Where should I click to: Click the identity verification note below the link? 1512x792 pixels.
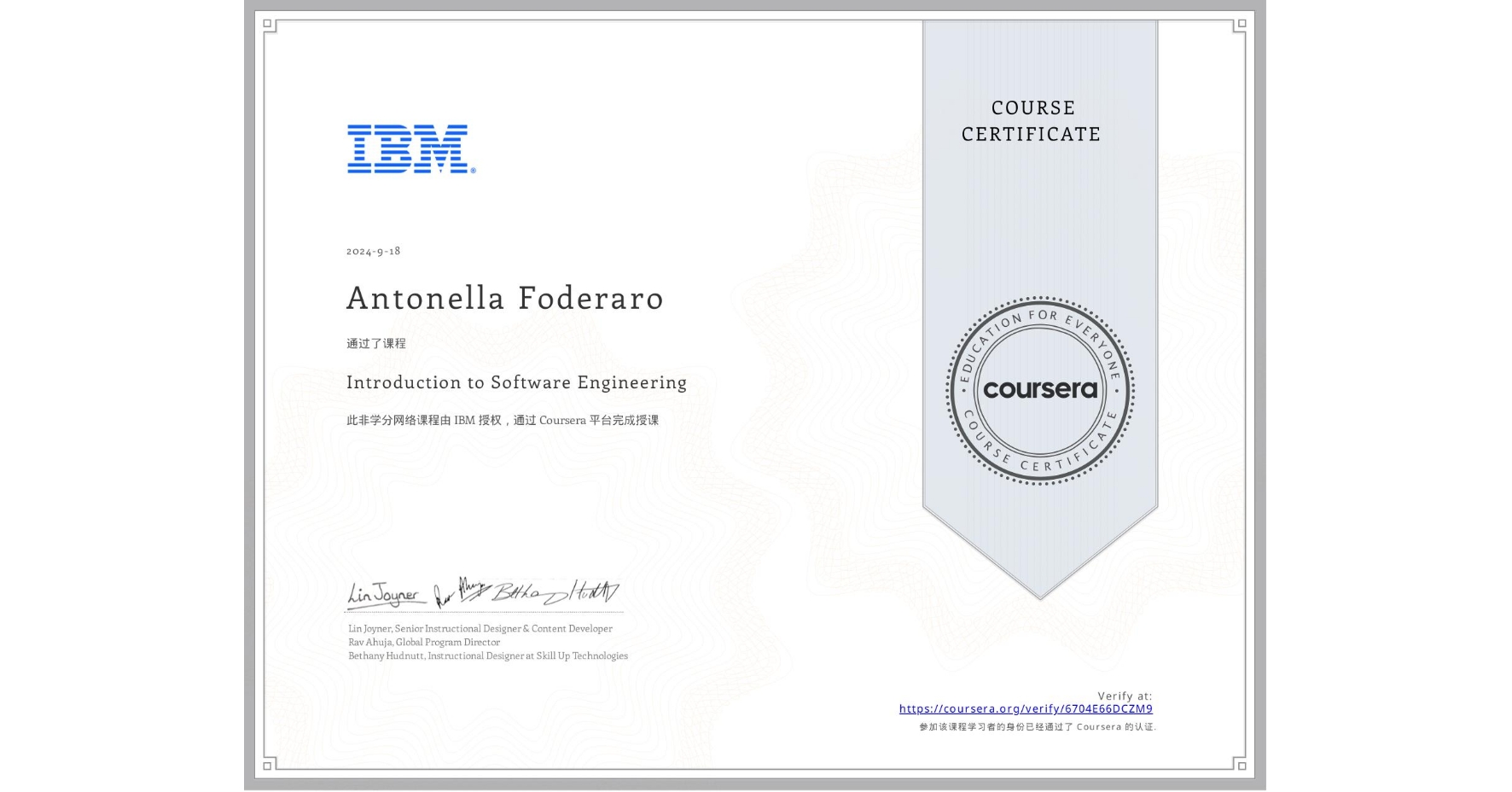pos(1038,727)
